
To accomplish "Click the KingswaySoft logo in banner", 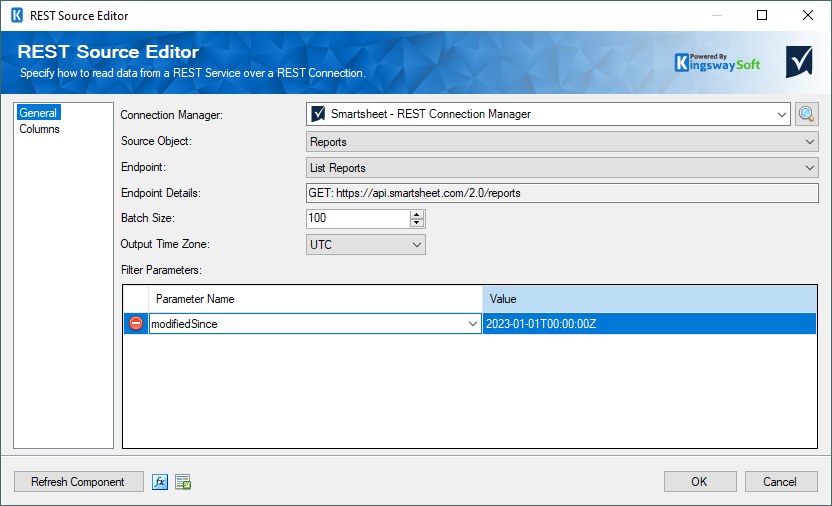I will tap(717, 63).
